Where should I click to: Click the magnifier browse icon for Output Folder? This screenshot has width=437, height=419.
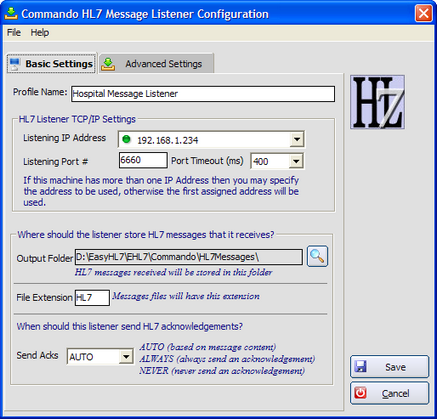click(x=317, y=256)
